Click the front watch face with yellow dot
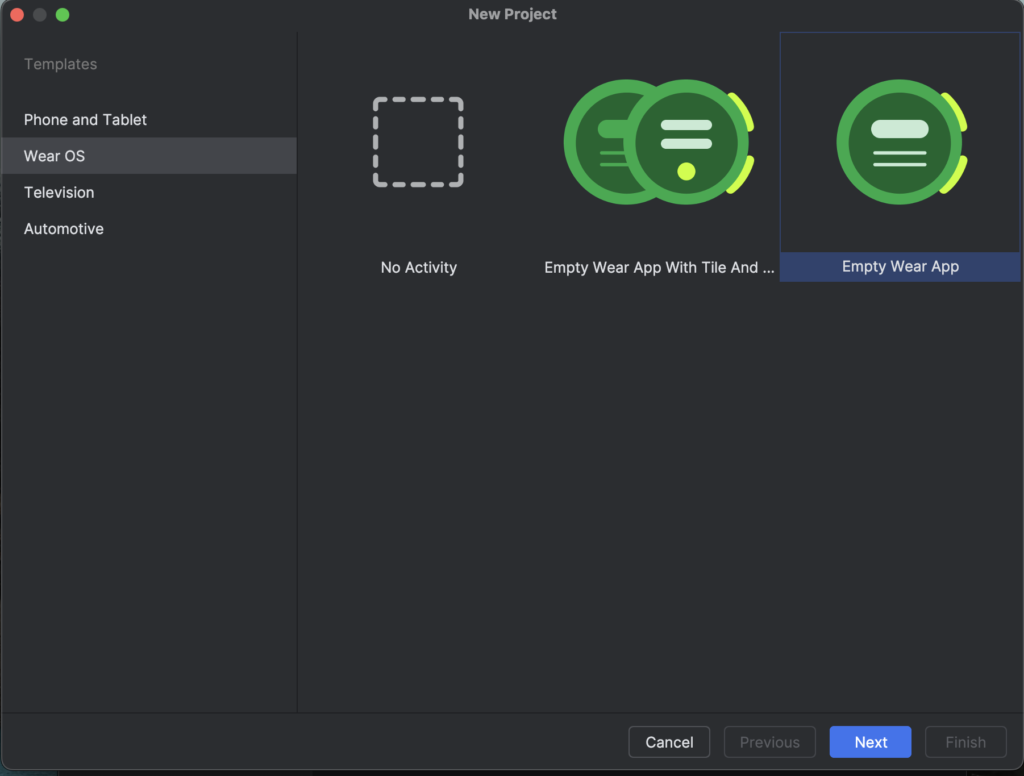The height and width of the screenshot is (776, 1024). point(686,142)
